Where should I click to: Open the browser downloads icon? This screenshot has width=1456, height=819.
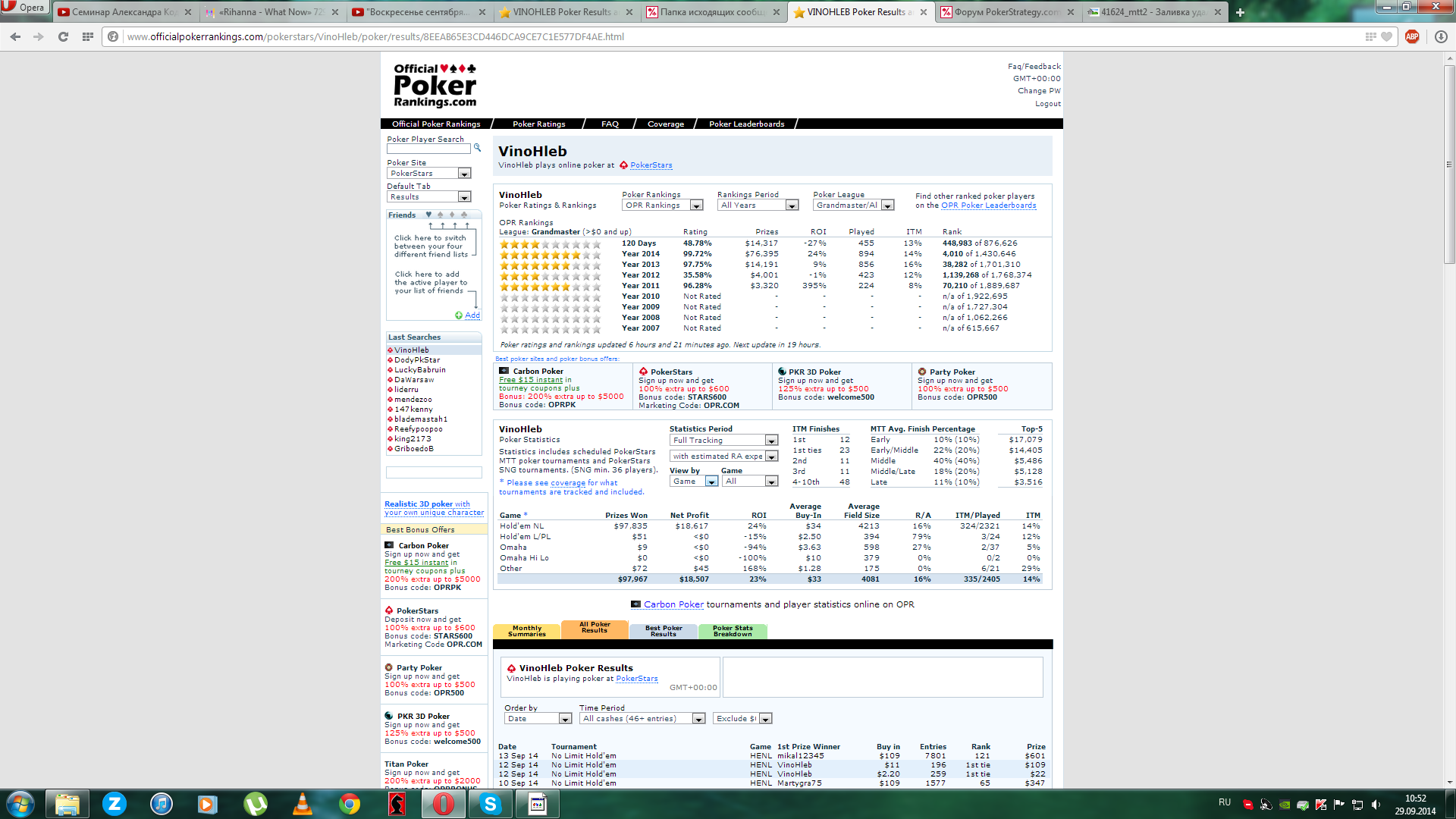tap(1441, 36)
